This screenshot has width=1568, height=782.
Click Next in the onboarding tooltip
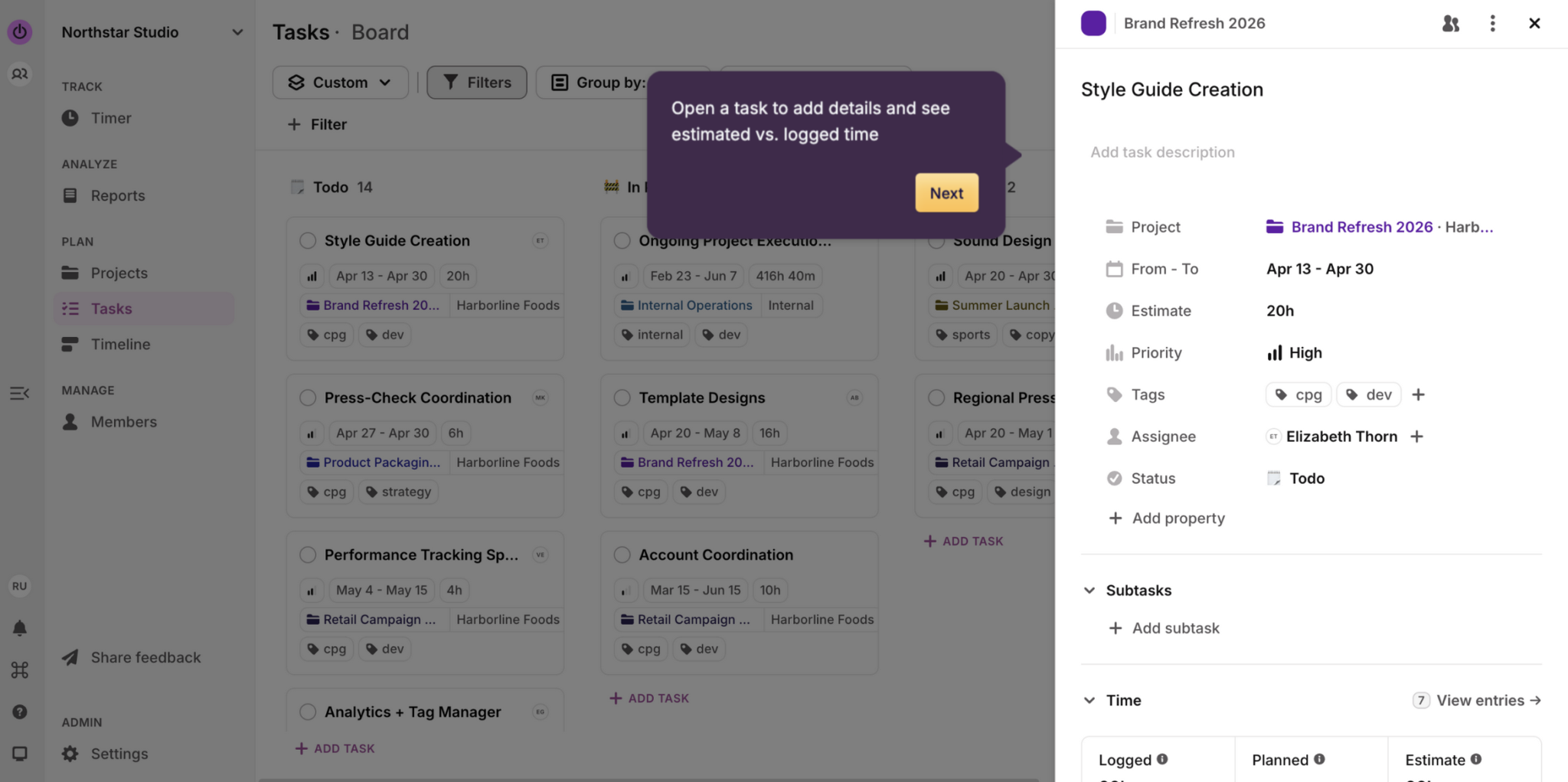[x=946, y=193]
